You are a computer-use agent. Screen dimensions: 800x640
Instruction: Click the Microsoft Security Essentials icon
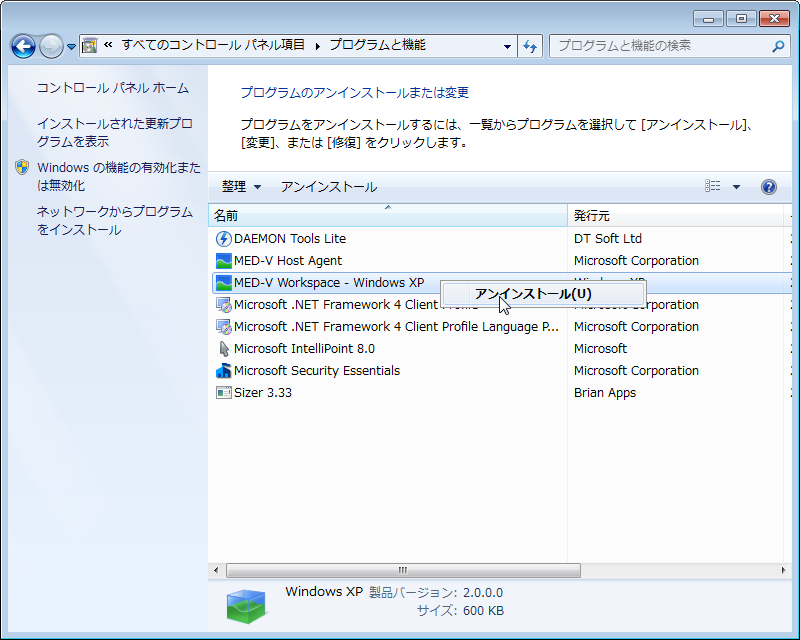tap(223, 371)
